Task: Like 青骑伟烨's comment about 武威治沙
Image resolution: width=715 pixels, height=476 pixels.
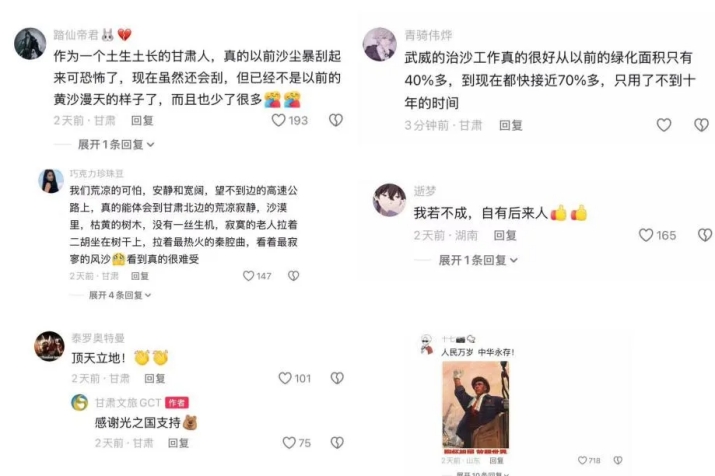Action: pos(664,125)
